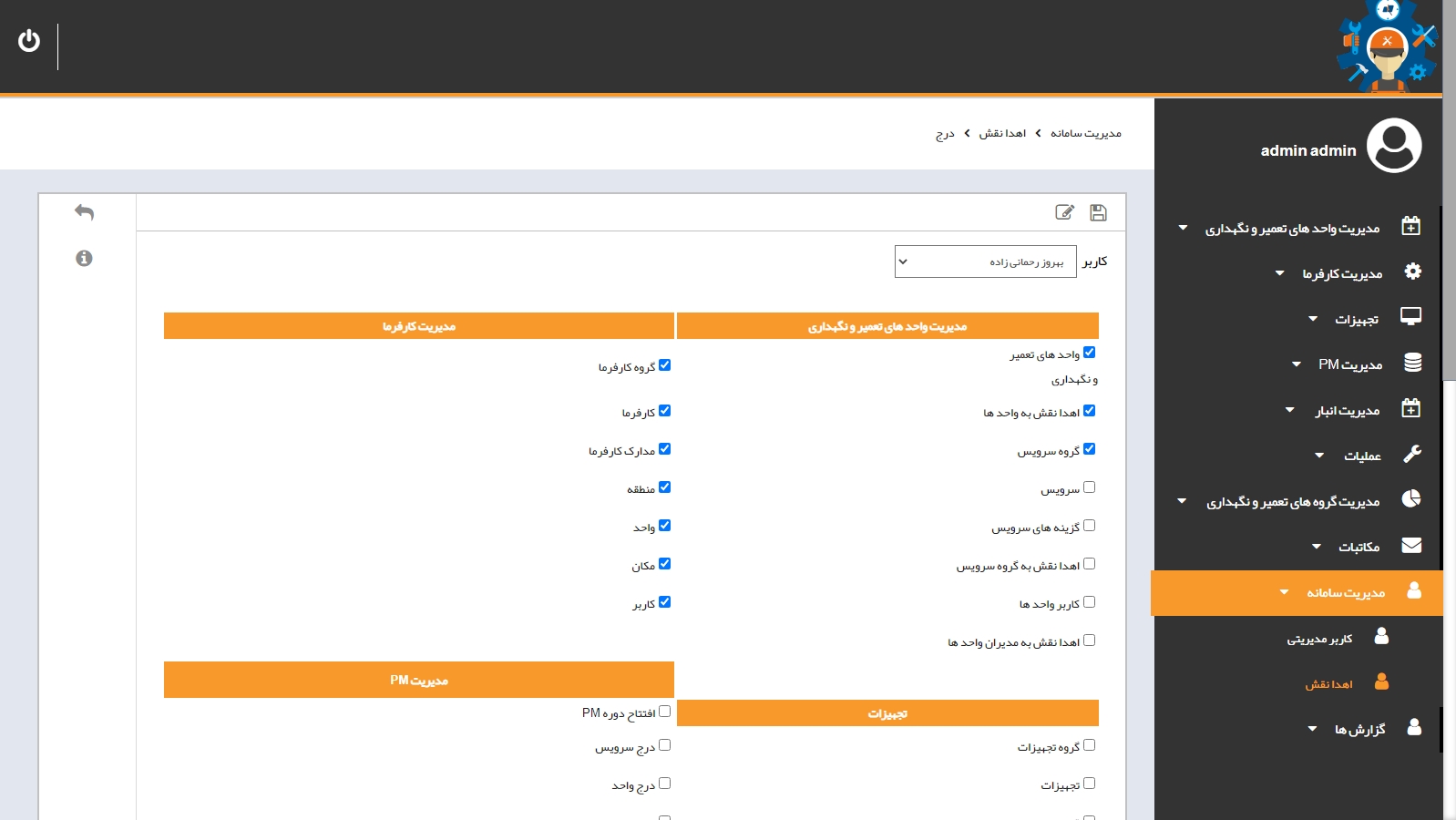Click the wrench icon for عملیات
The width and height of the screenshot is (1456, 820).
coord(1411,454)
